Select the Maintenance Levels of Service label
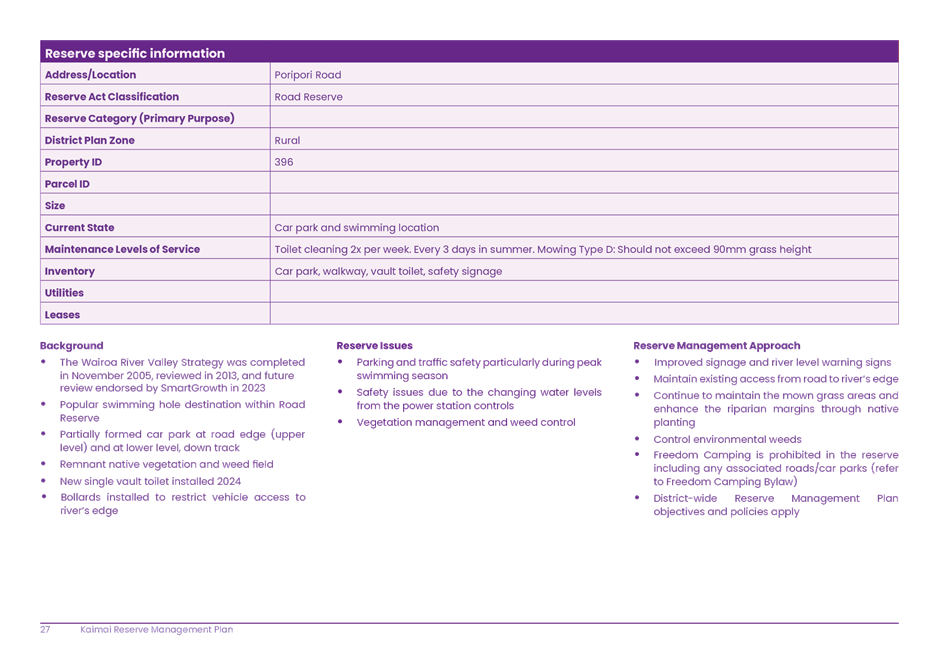 122,250
